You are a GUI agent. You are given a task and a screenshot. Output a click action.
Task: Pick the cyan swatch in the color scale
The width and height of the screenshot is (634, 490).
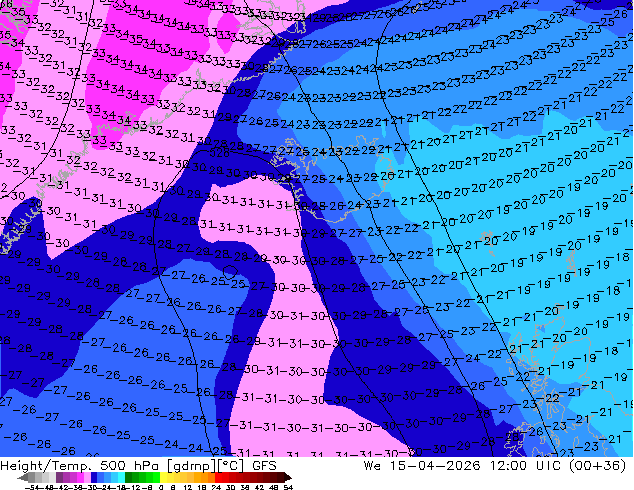[121, 477]
